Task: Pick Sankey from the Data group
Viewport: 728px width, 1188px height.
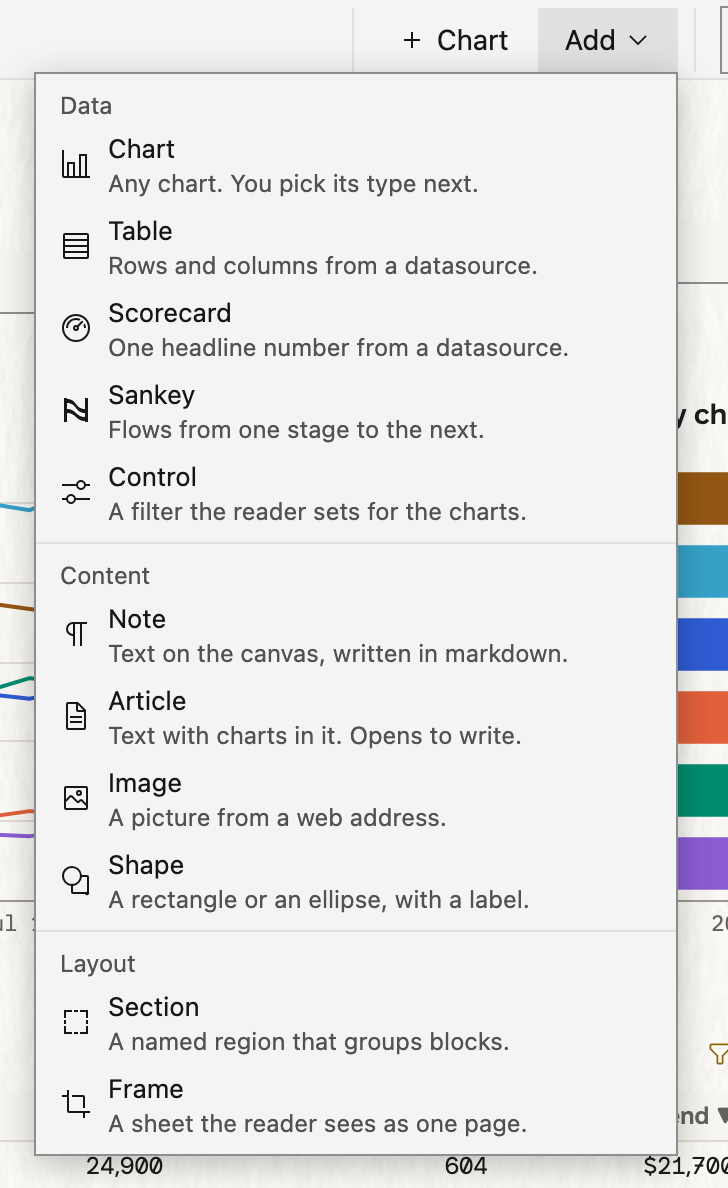Action: (x=356, y=411)
